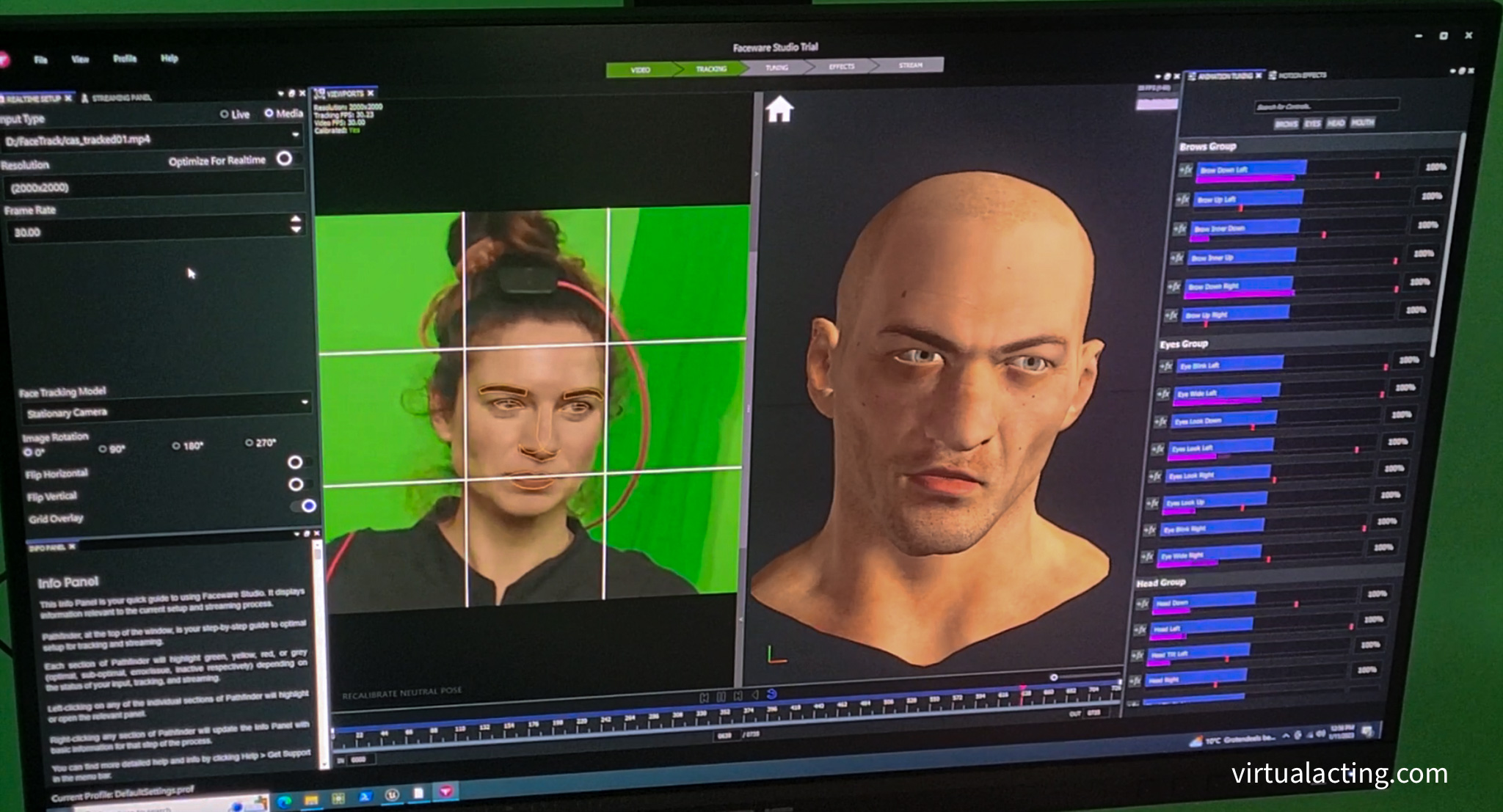This screenshot has width=1503, height=812.
Task: Go to the Effects step in Pathfinder
Action: (x=842, y=66)
